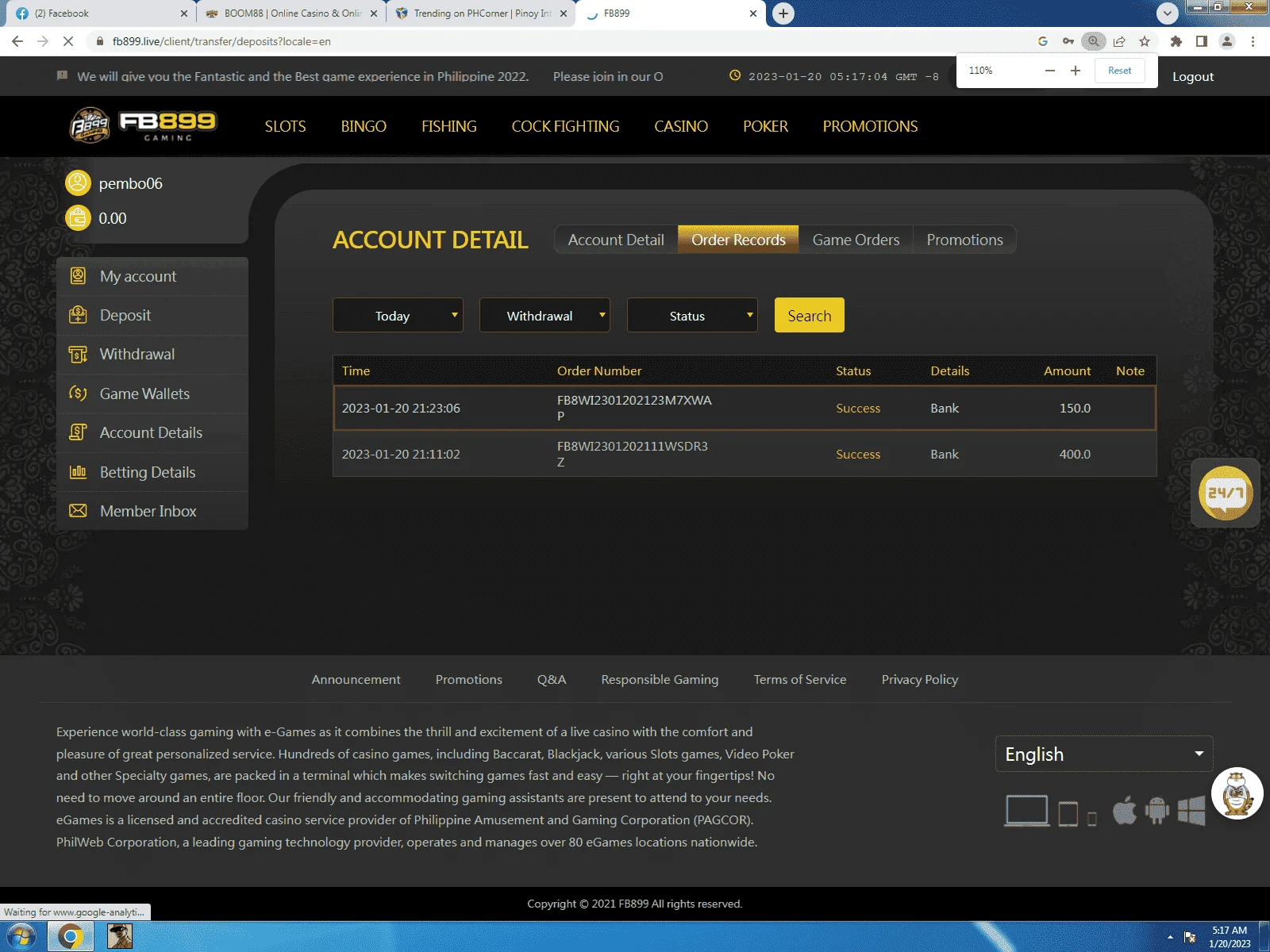This screenshot has width=1270, height=952.
Task: Click the 24/7 live chat bubble
Action: pos(1226,493)
